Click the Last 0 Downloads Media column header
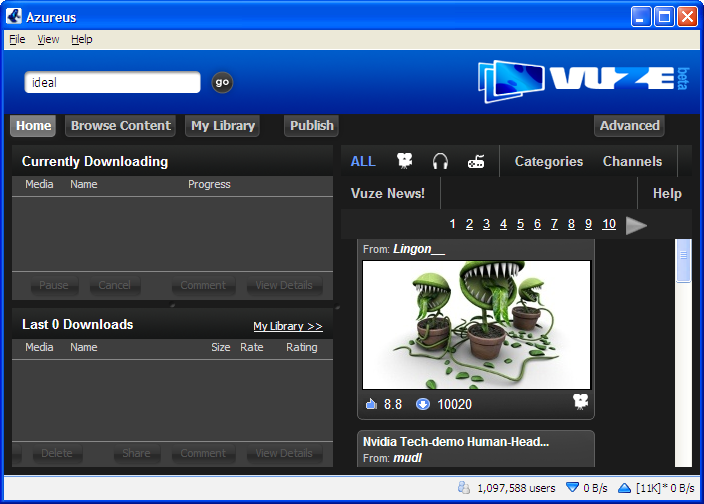The height and width of the screenshot is (504, 704). point(39,347)
